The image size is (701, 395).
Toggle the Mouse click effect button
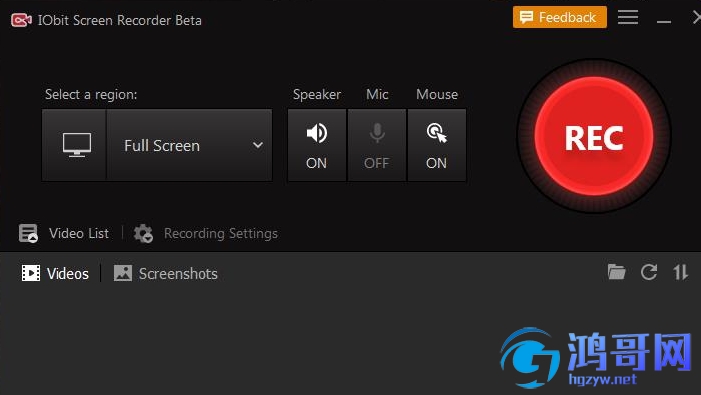click(x=437, y=145)
